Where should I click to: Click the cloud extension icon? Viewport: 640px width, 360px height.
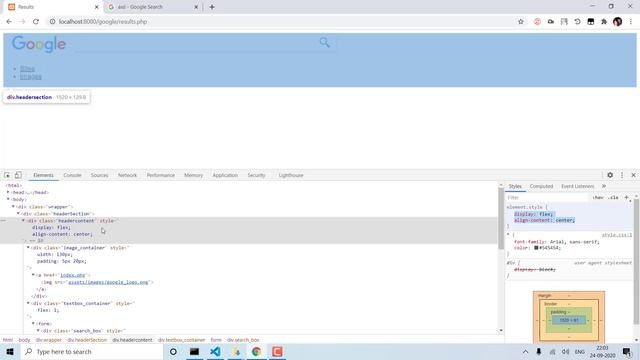[551, 22]
